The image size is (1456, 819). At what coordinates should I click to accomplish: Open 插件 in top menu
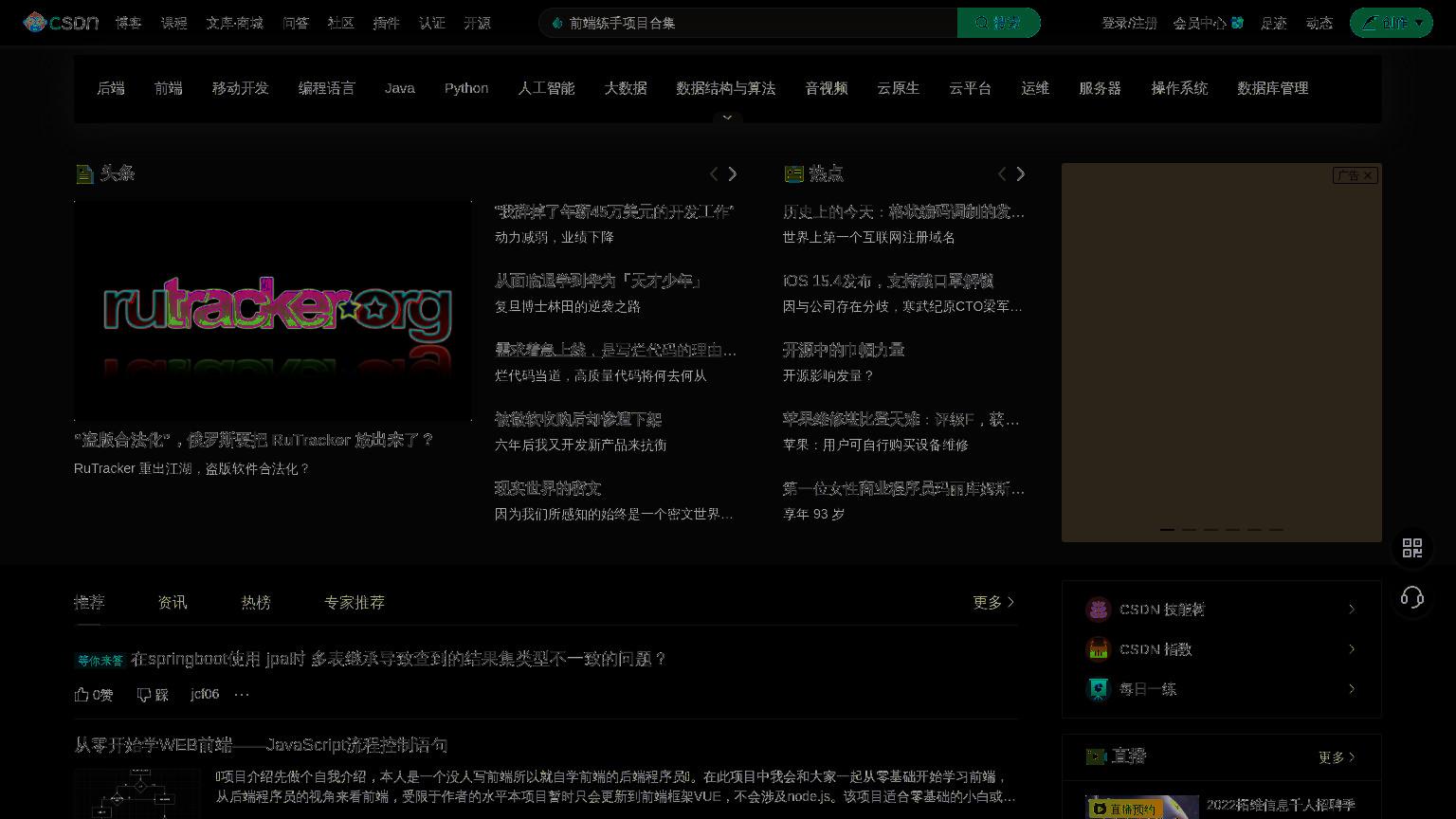[387, 23]
